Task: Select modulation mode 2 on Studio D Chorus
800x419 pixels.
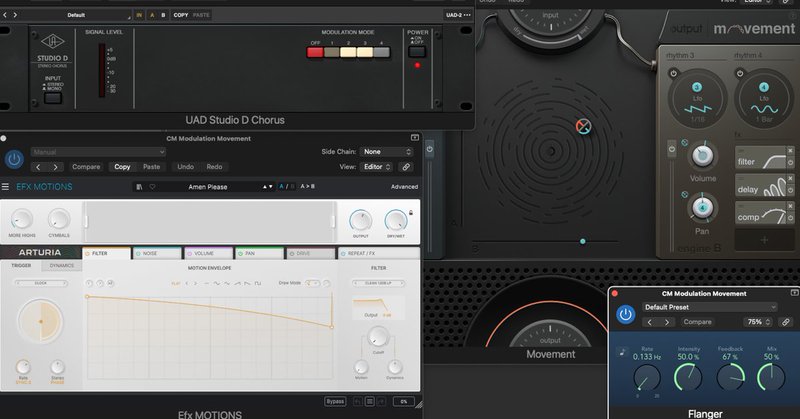Action: [348, 52]
